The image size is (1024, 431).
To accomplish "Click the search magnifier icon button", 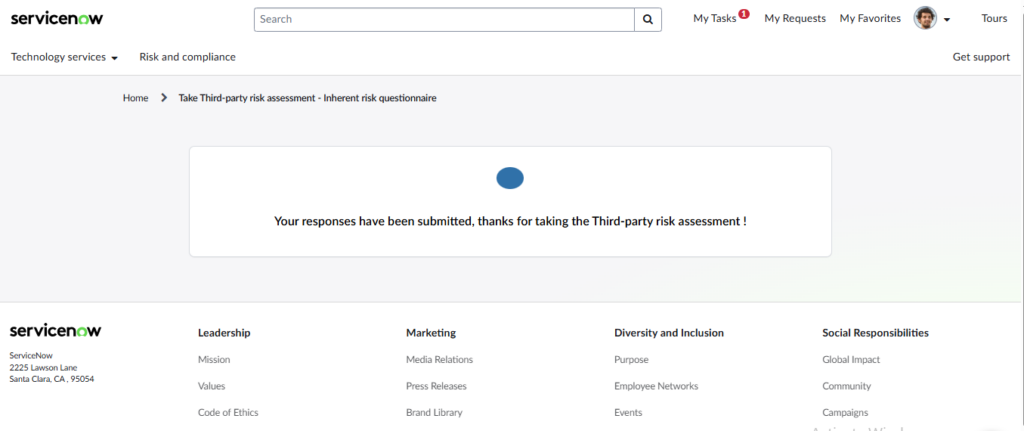I will click(648, 19).
